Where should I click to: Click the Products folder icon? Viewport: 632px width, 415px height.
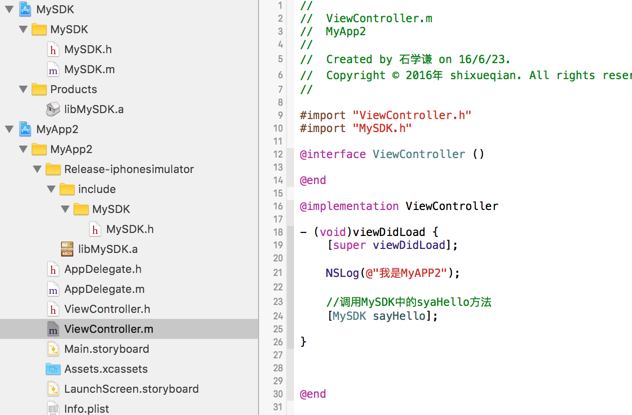click(39, 89)
